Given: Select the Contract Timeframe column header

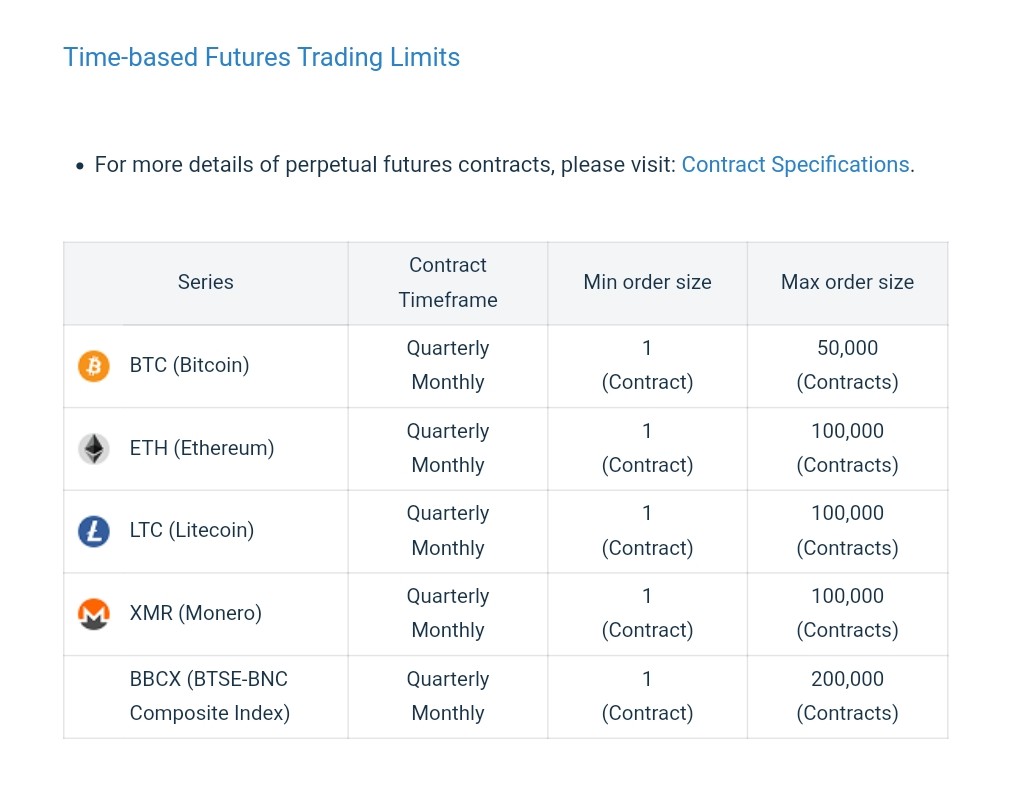Looking at the screenshot, I should (447, 283).
